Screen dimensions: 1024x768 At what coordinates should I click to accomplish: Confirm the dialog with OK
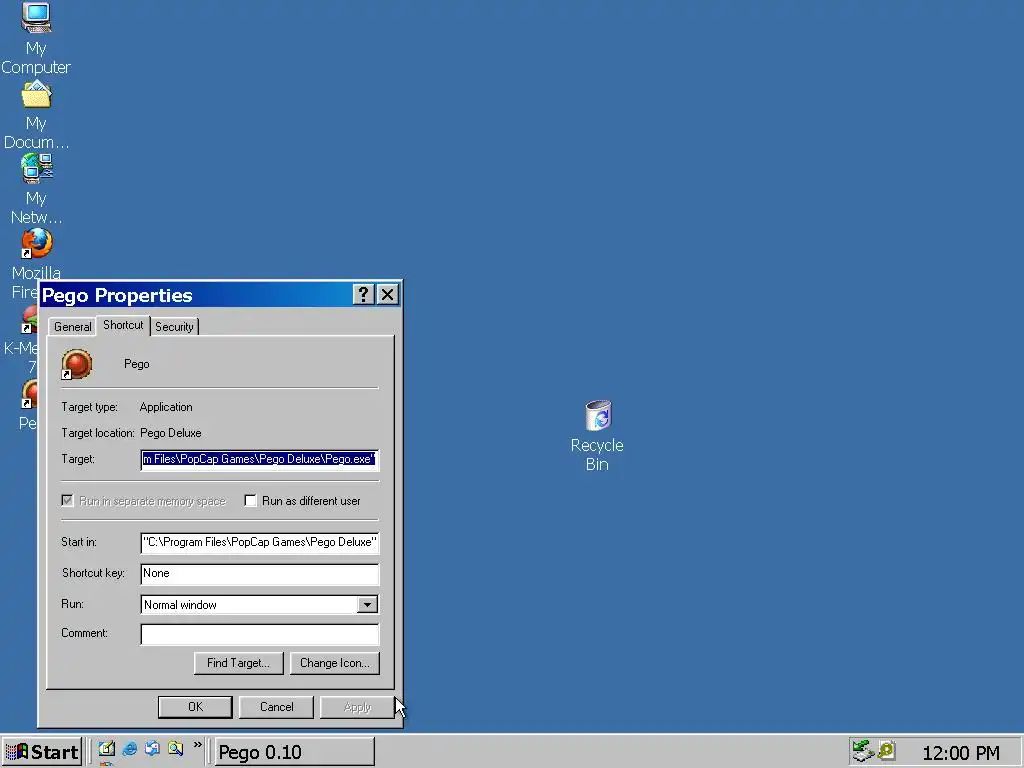[x=195, y=707]
